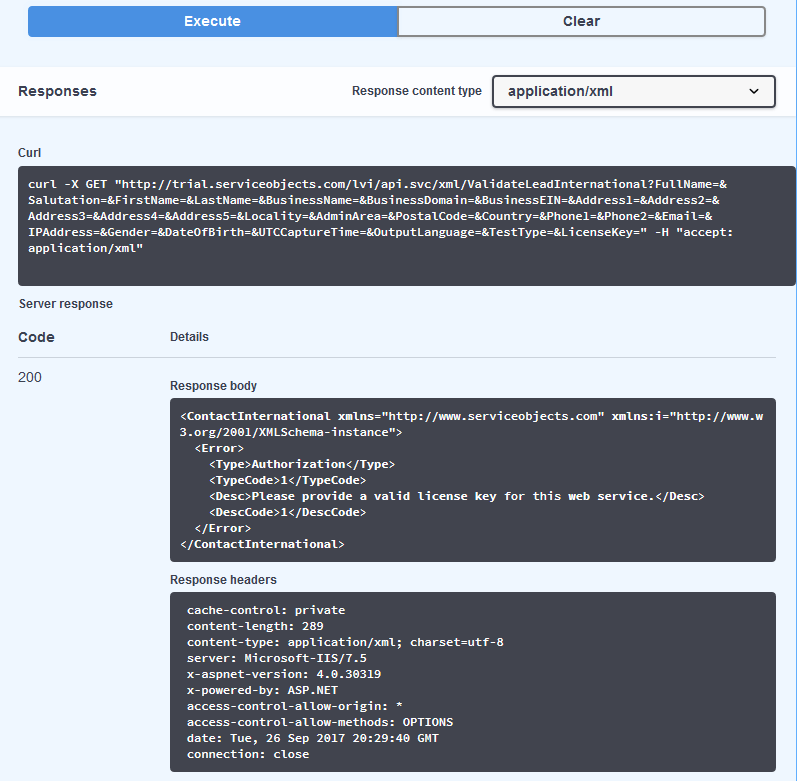Click inside the Curl command box
This screenshot has width=797, height=781.
coord(407,226)
